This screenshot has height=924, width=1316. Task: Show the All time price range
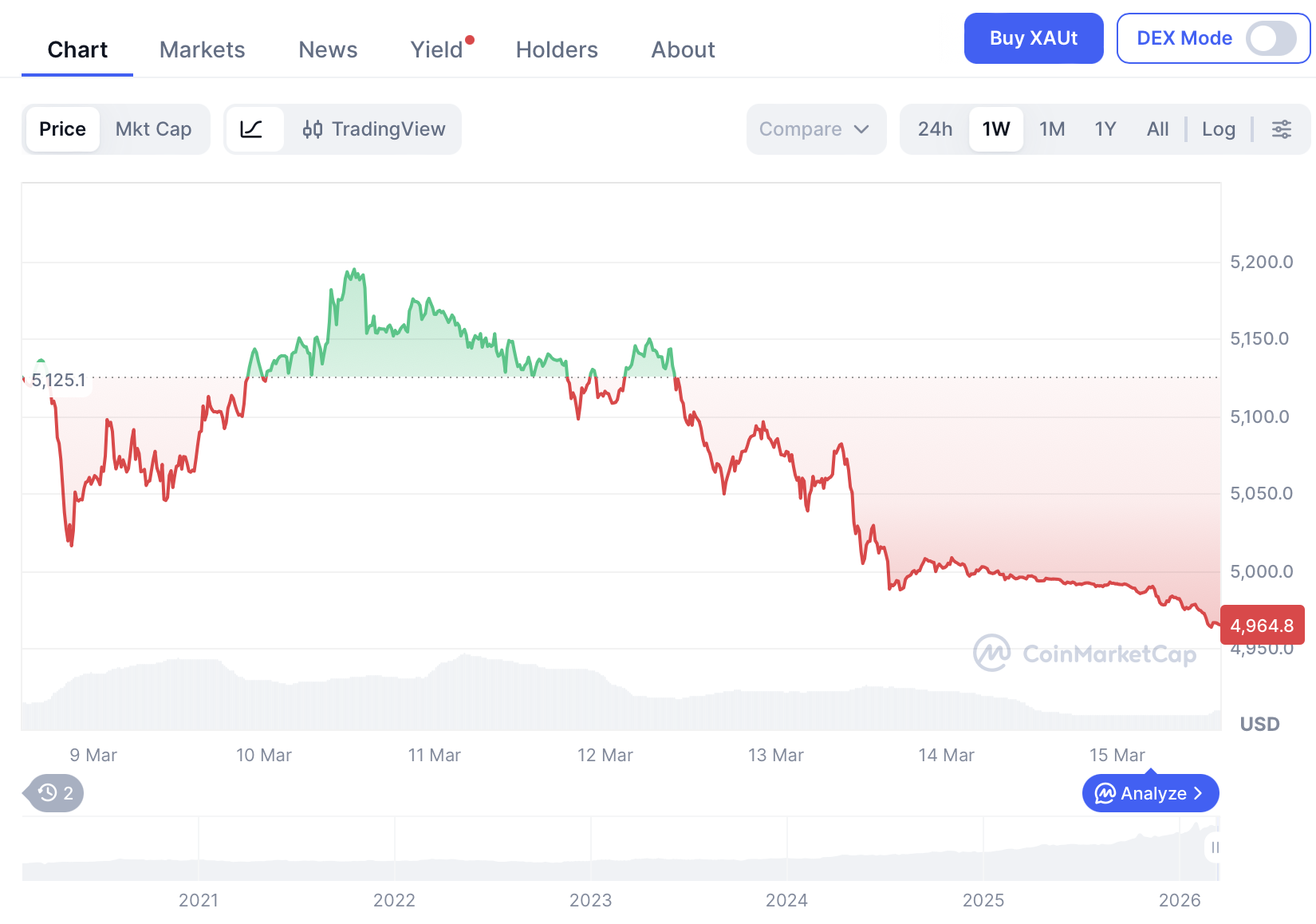click(x=1157, y=129)
